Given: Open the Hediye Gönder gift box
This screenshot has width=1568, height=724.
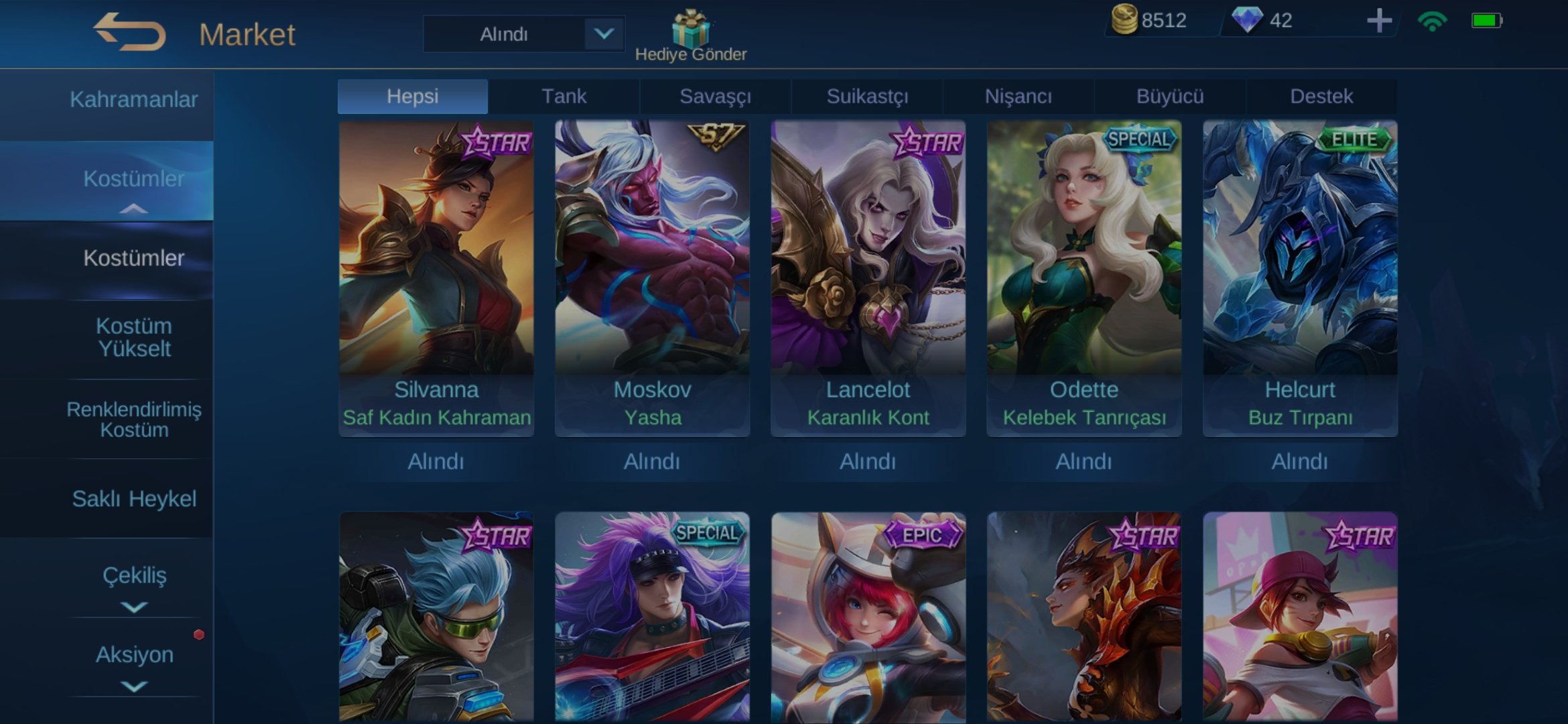Looking at the screenshot, I should click(690, 28).
